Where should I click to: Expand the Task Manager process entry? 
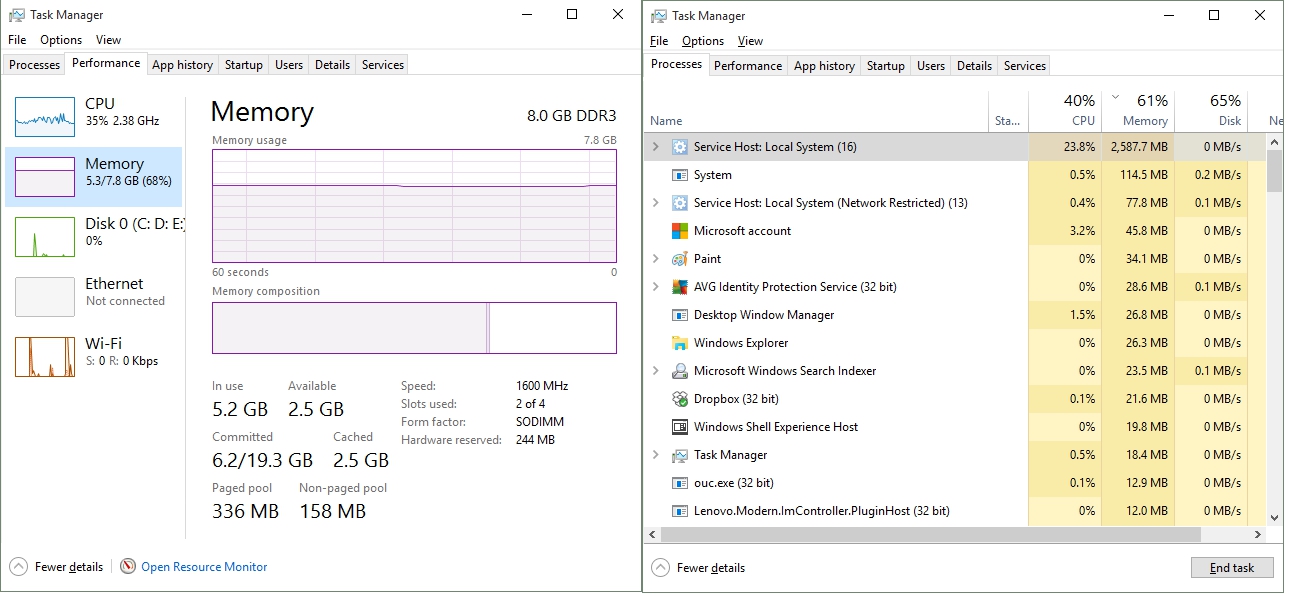tap(656, 455)
